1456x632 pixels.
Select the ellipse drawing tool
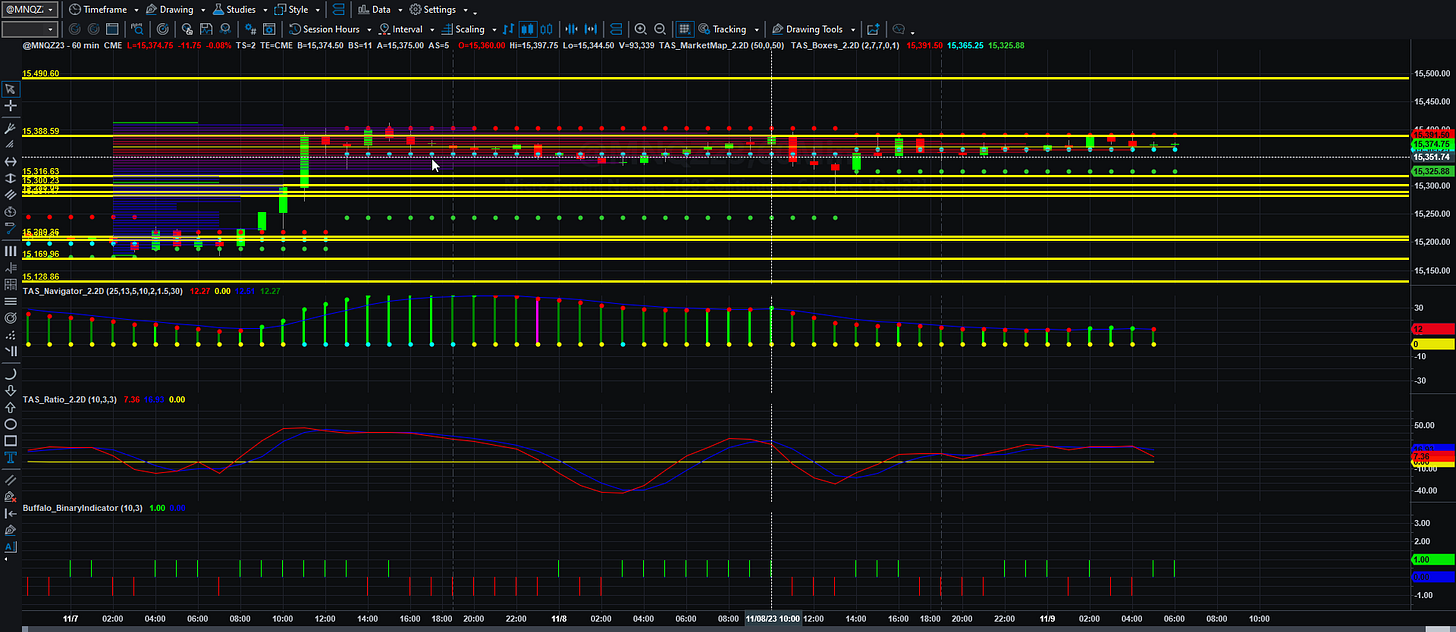pyautogui.click(x=10, y=423)
